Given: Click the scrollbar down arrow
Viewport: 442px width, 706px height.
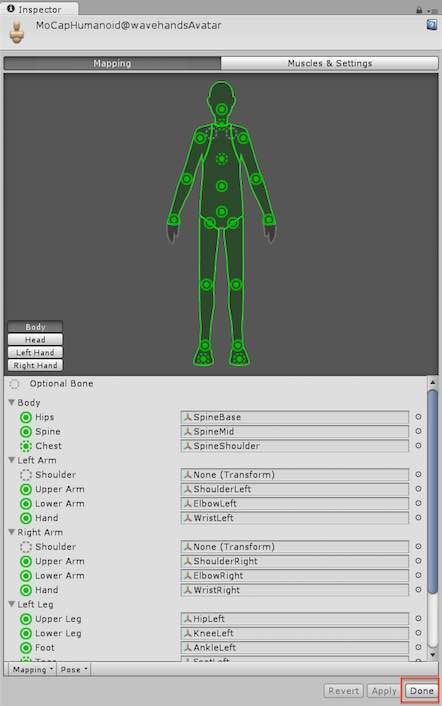Looking at the screenshot, I should click(433, 655).
